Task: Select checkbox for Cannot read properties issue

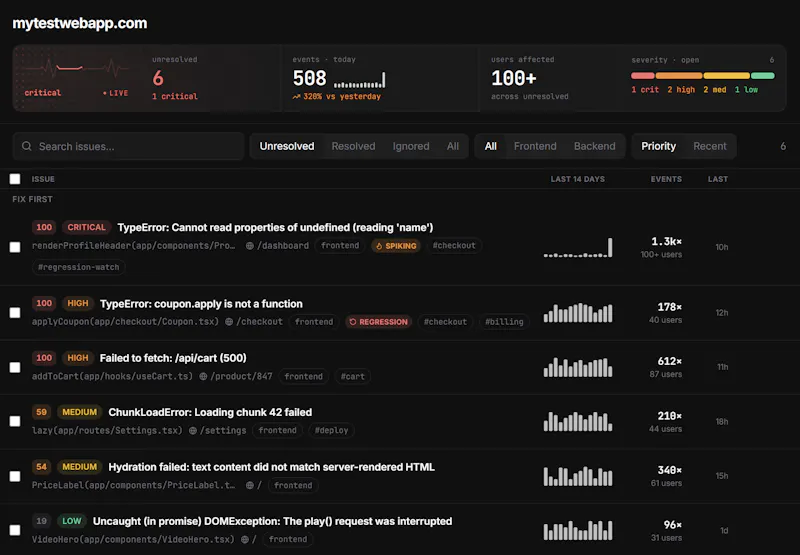Action: (15, 247)
